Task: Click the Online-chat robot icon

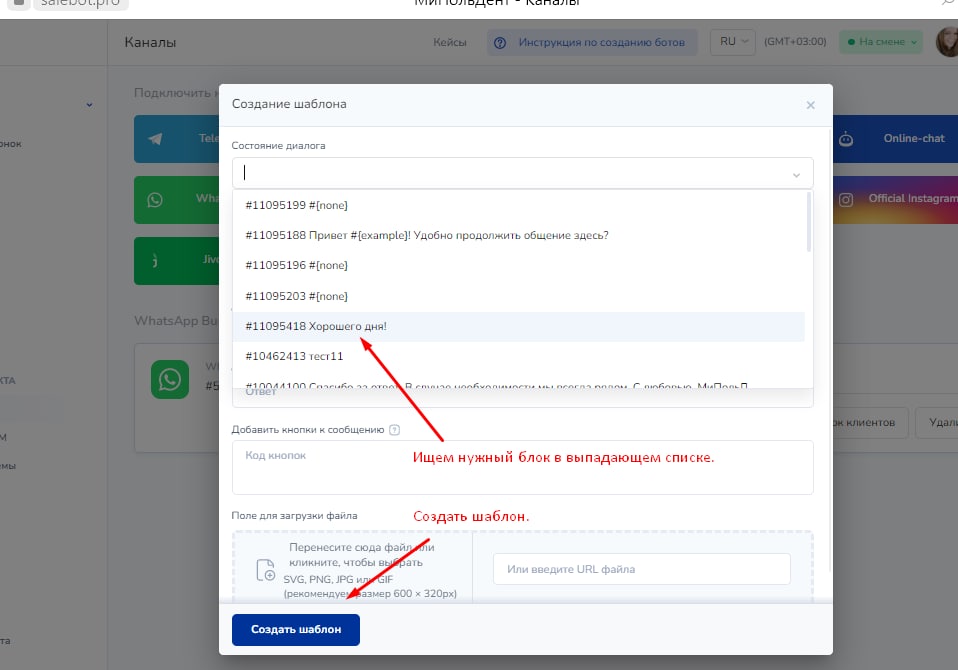Action: [846, 139]
